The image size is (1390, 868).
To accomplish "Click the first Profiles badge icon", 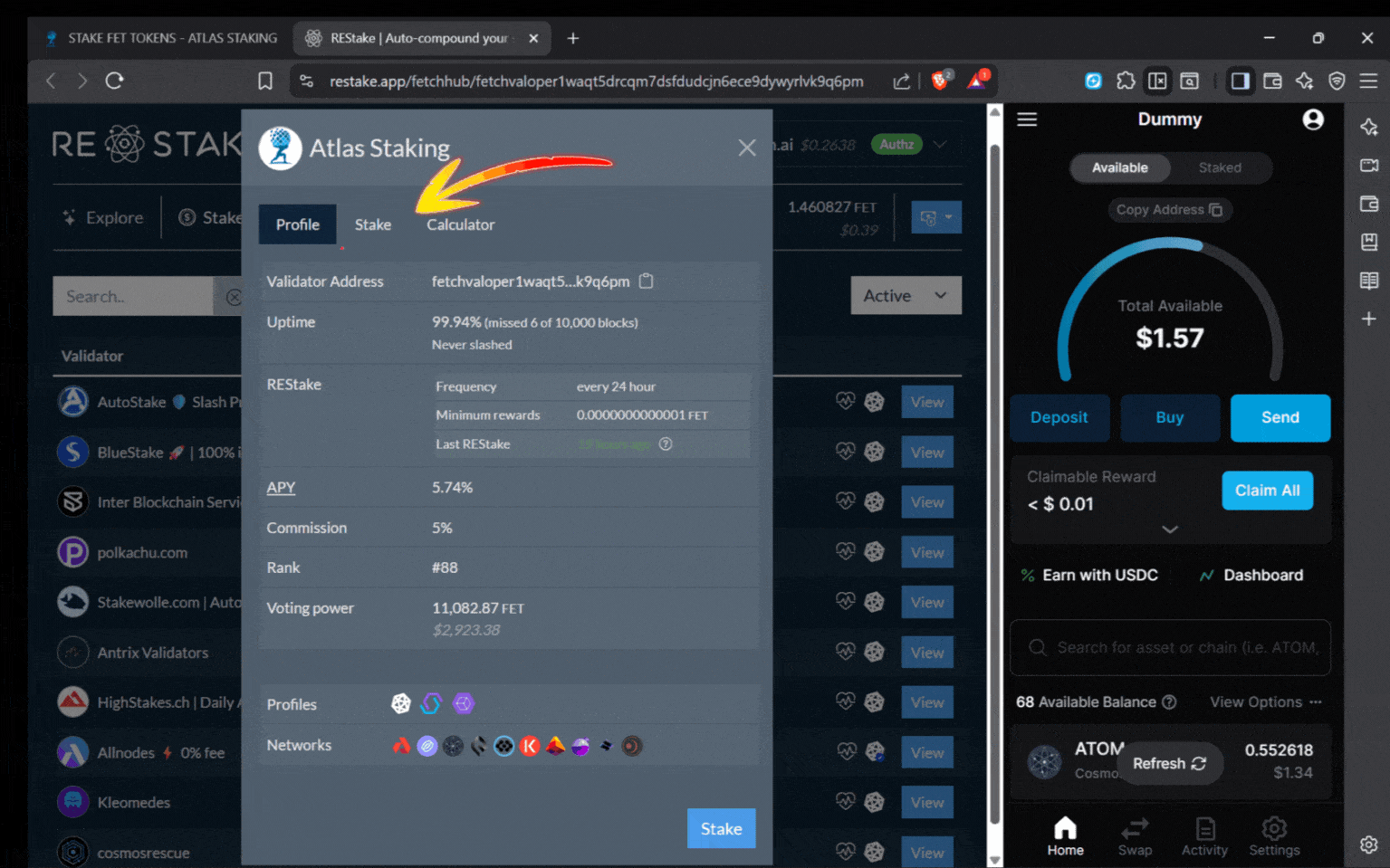I will 401,703.
